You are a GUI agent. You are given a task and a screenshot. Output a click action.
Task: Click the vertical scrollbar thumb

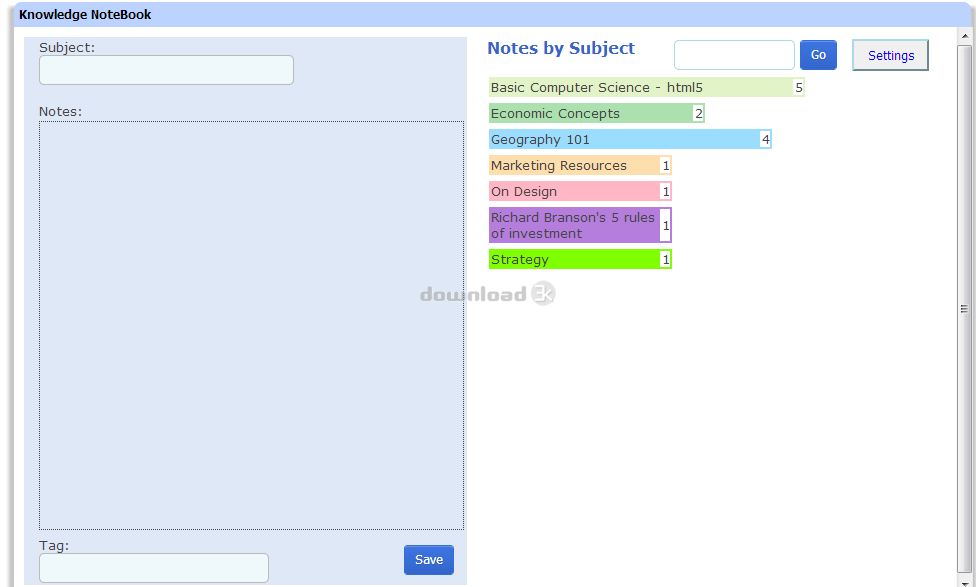pyautogui.click(x=965, y=309)
